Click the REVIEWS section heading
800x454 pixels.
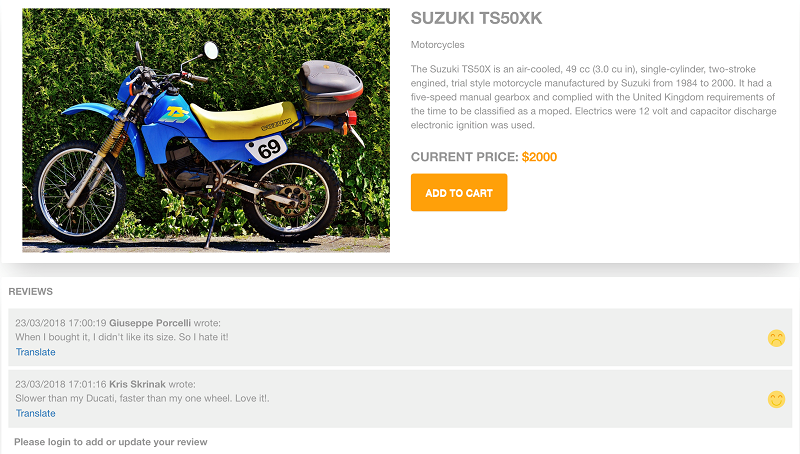point(31,292)
